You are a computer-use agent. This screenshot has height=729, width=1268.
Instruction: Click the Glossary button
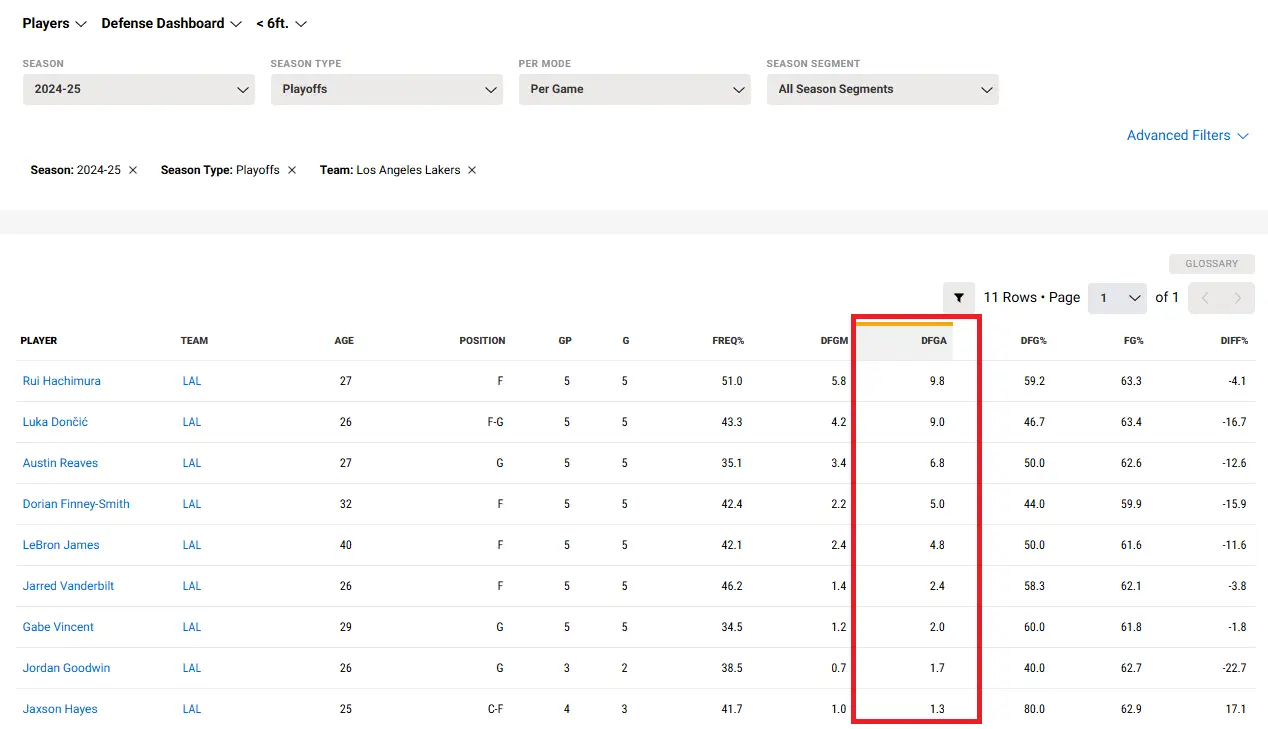click(x=1211, y=264)
